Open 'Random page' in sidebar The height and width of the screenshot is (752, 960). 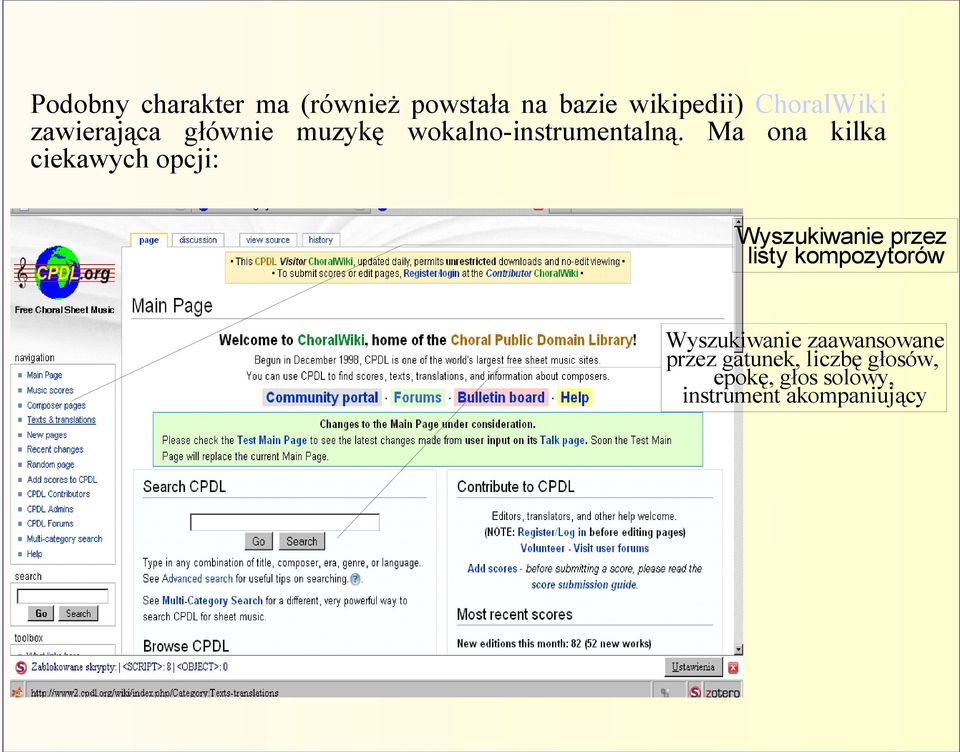pyautogui.click(x=50, y=465)
